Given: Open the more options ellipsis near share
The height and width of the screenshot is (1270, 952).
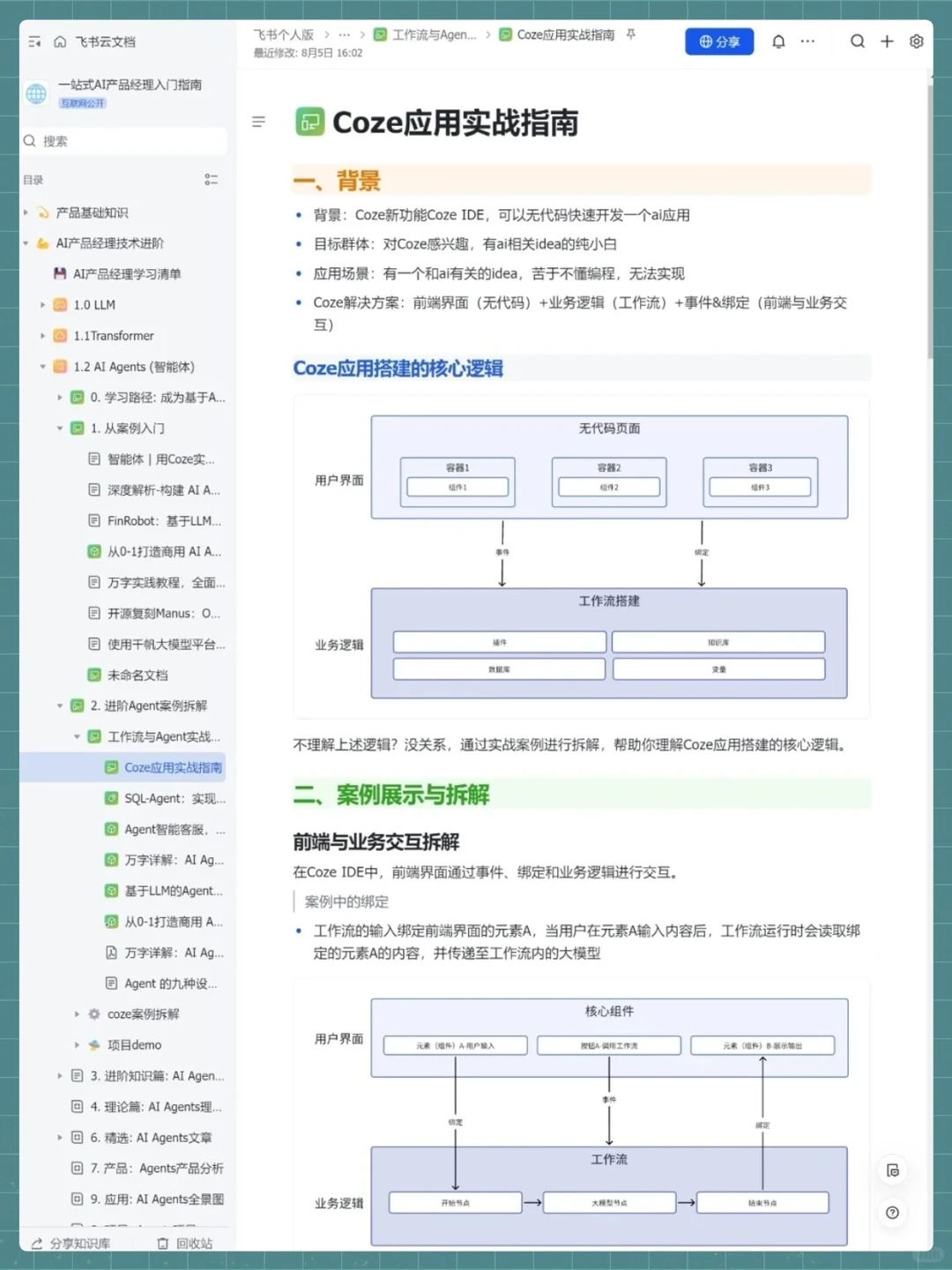Looking at the screenshot, I should click(x=807, y=41).
